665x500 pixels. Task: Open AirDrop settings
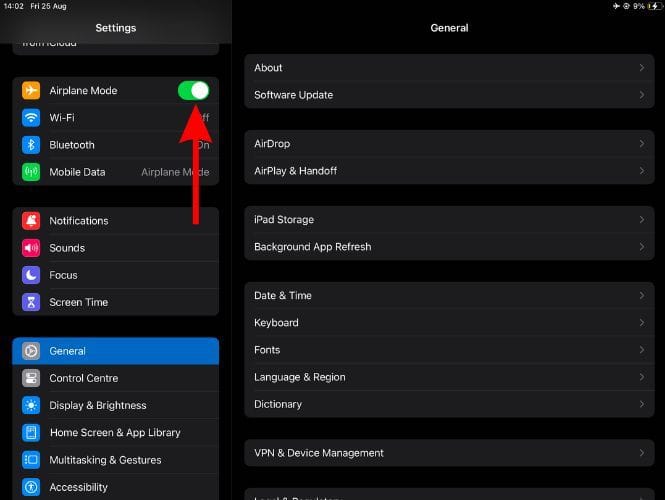click(449, 144)
